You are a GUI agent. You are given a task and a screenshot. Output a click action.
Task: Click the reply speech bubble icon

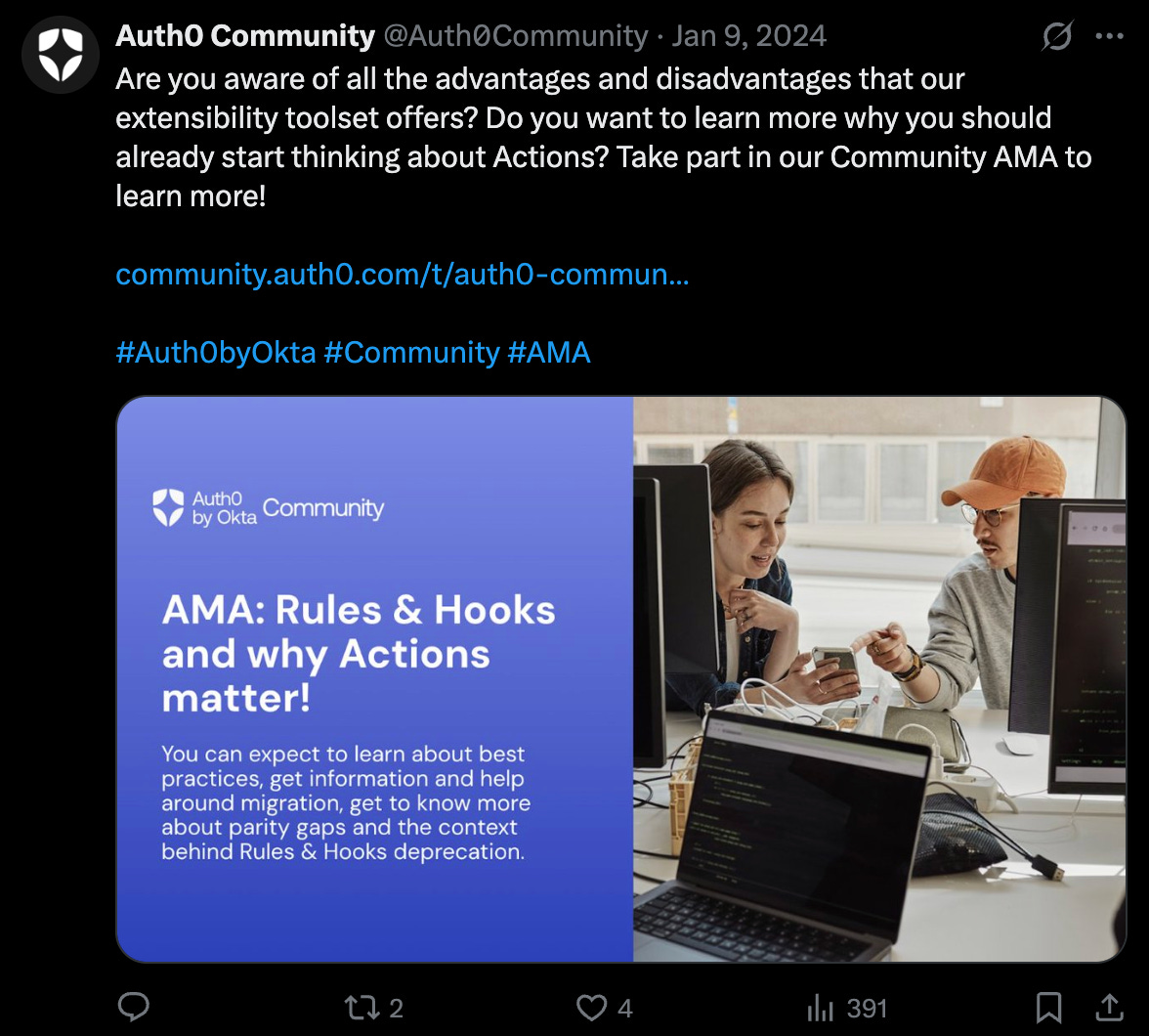pyautogui.click(x=133, y=1007)
